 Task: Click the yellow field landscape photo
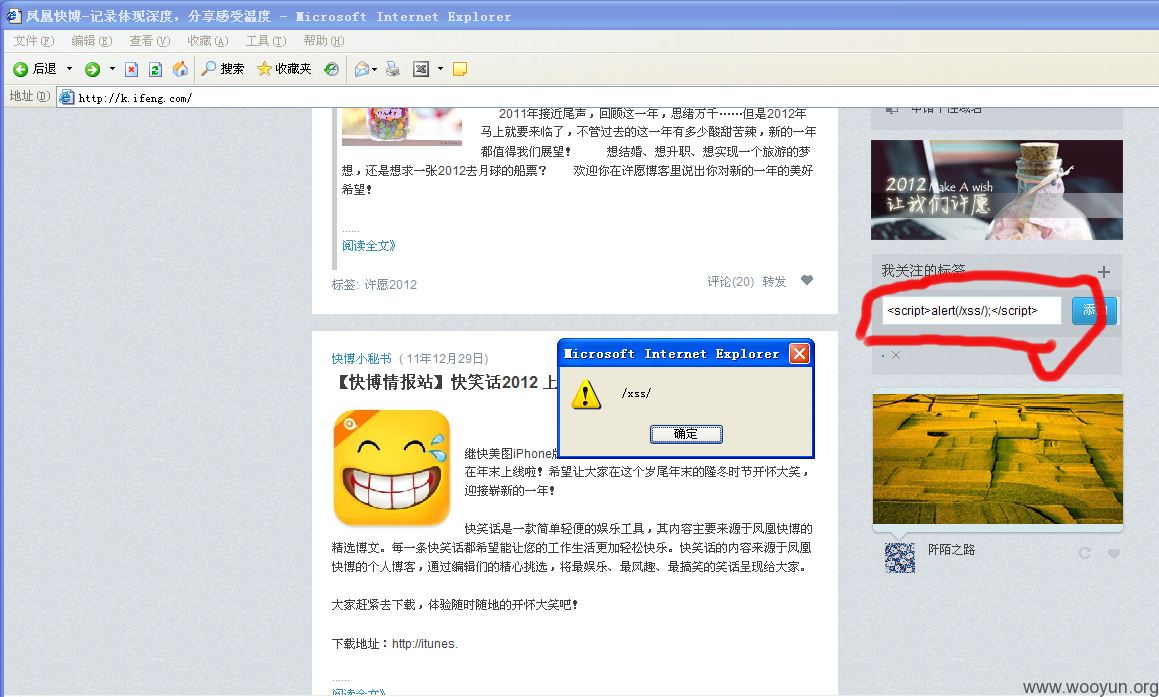pyautogui.click(x=998, y=458)
